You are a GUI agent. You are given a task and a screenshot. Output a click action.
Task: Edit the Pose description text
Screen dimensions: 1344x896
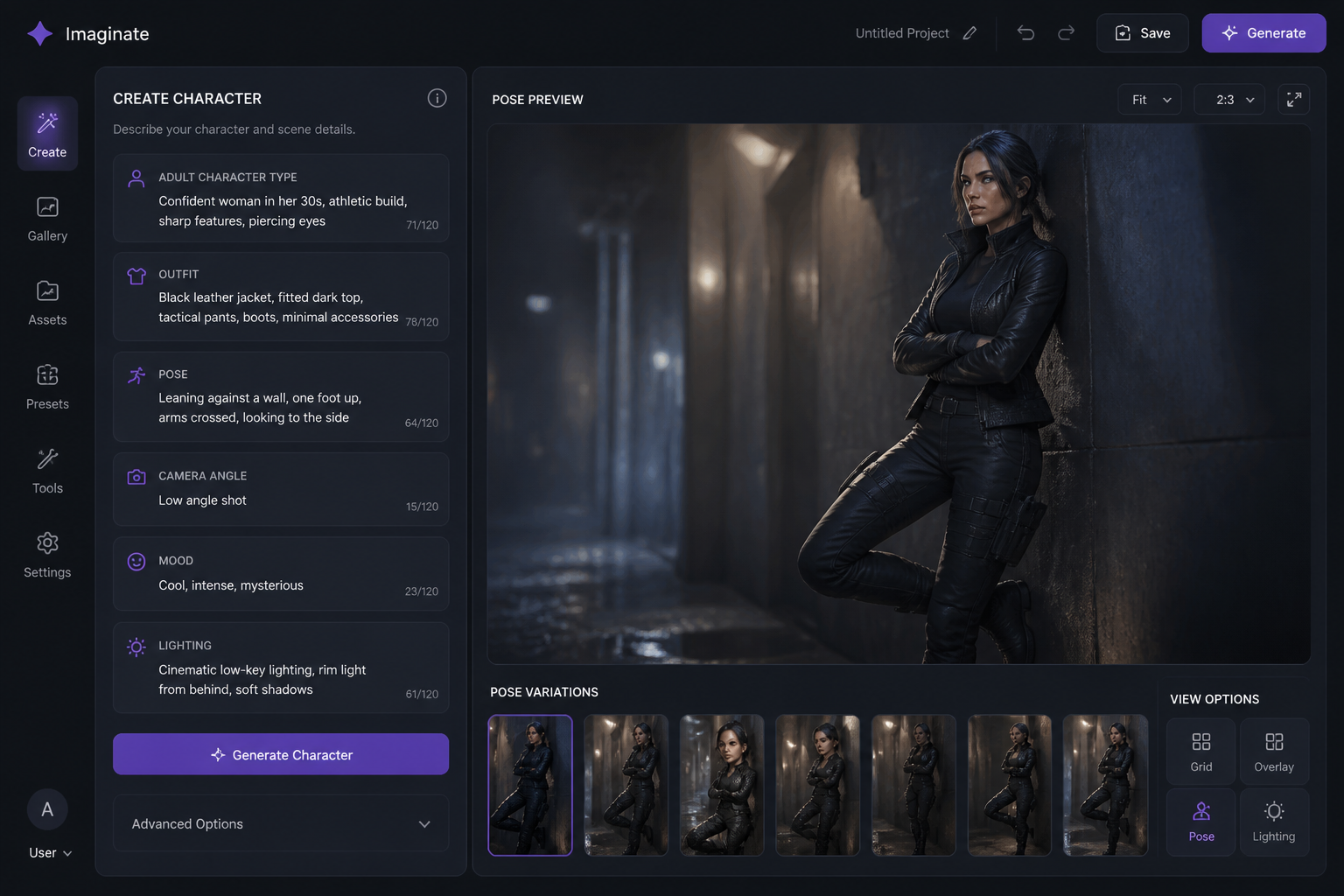(x=281, y=396)
